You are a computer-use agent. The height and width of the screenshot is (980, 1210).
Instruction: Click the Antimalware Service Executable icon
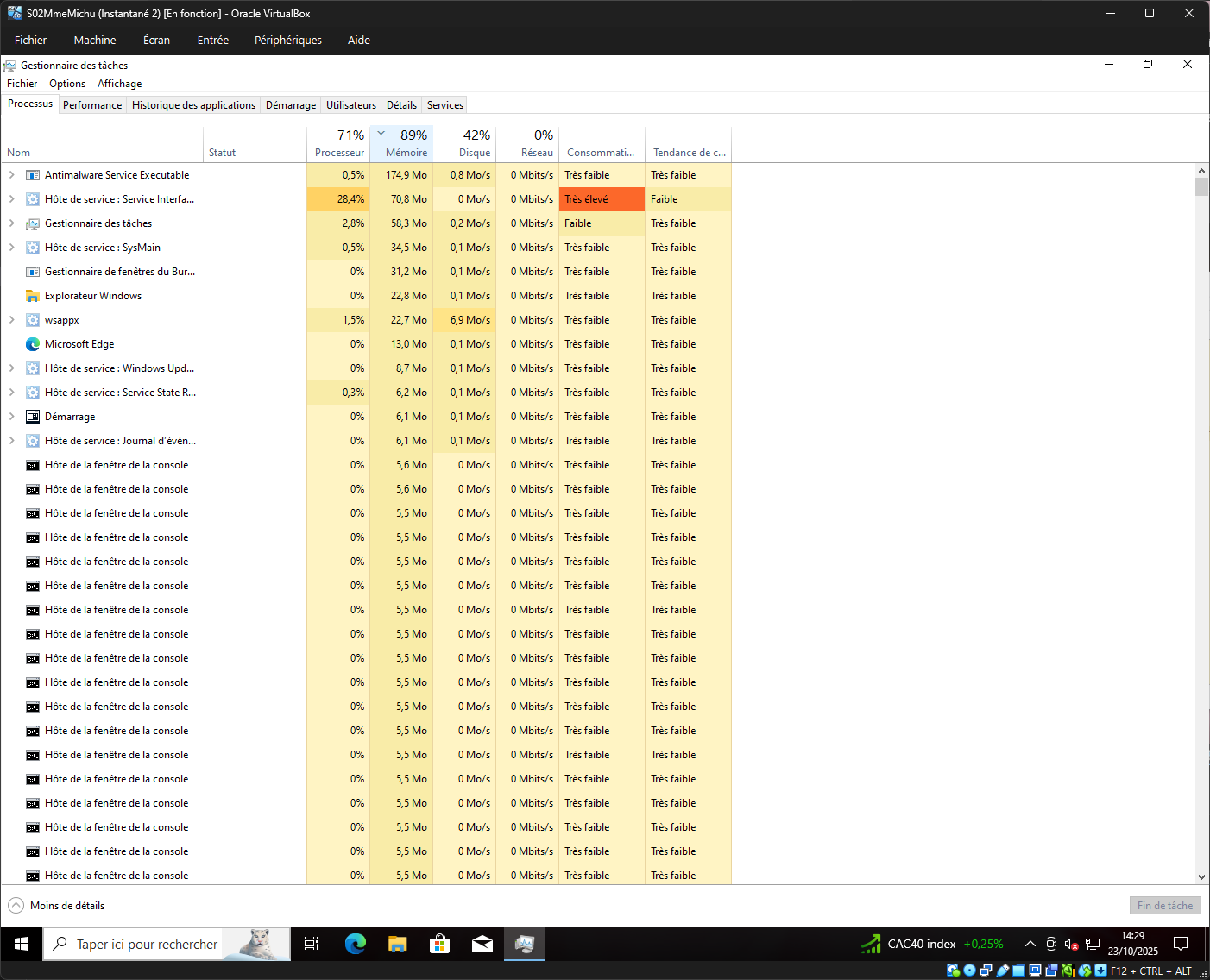33,175
